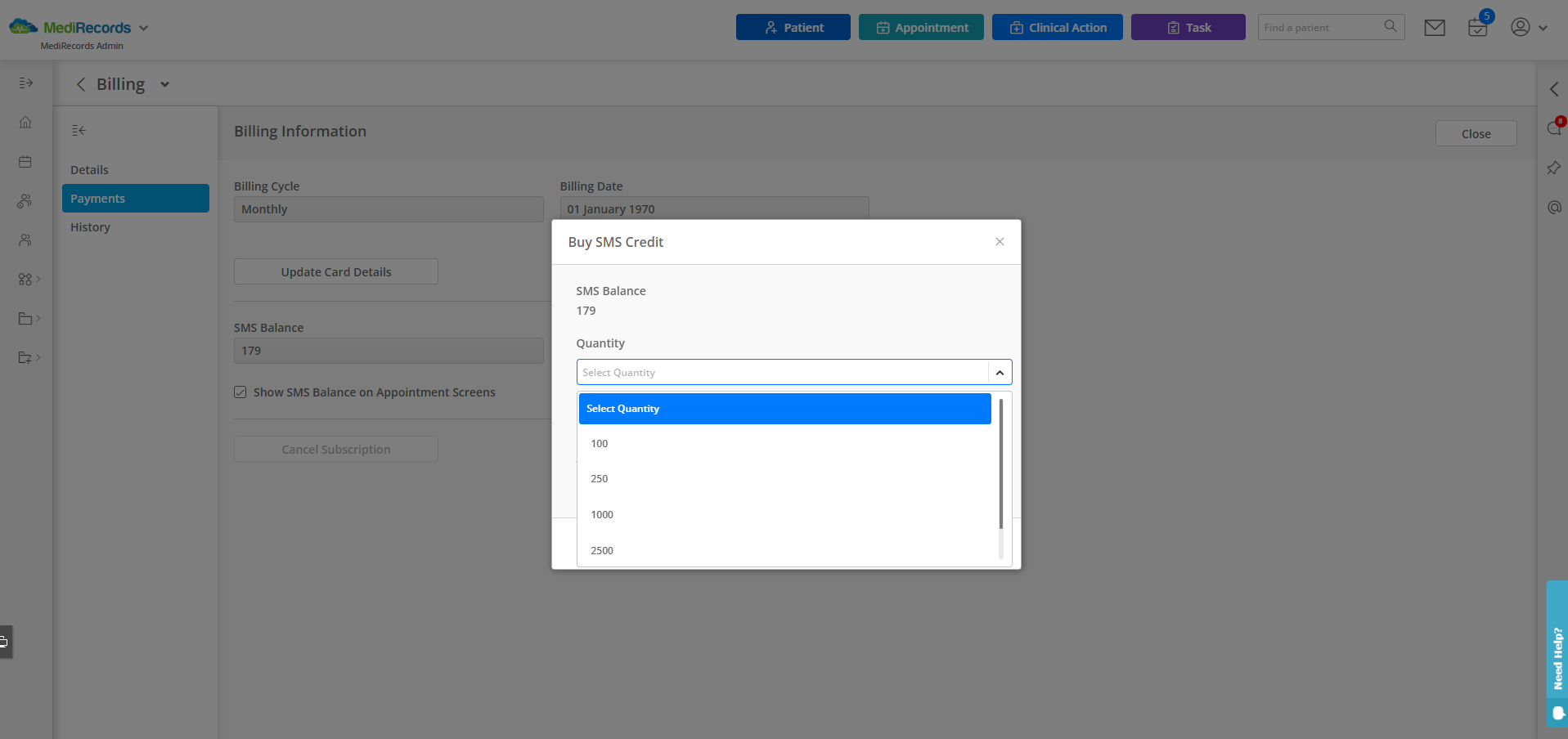This screenshot has width=1568, height=739.
Task: Click the pin icon in right panel
Action: (1553, 168)
